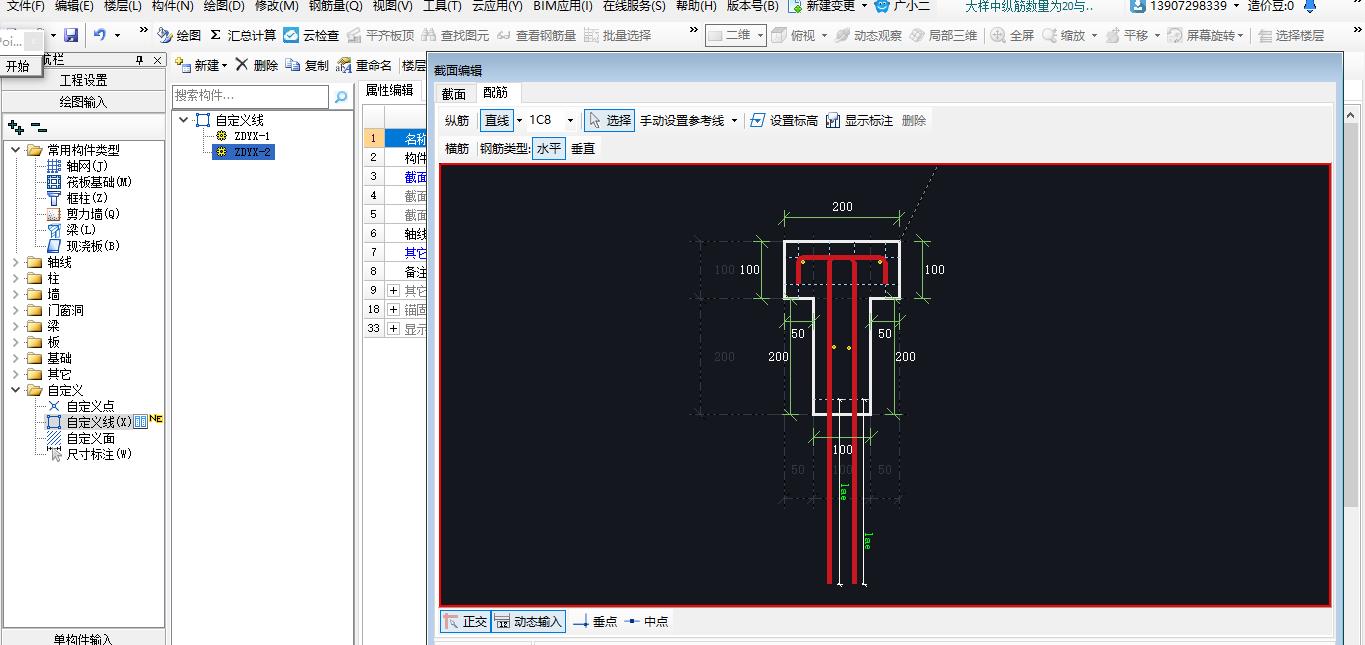This screenshot has width=1365, height=645.
Task: Click 大样中纵筋数量 tip link
Action: 1029,6
